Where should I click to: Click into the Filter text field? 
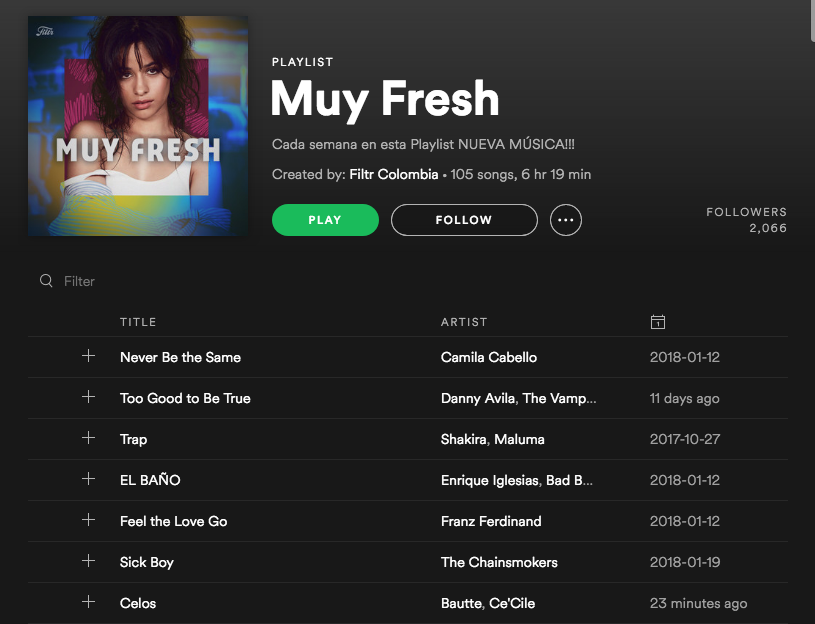[x=208, y=281]
